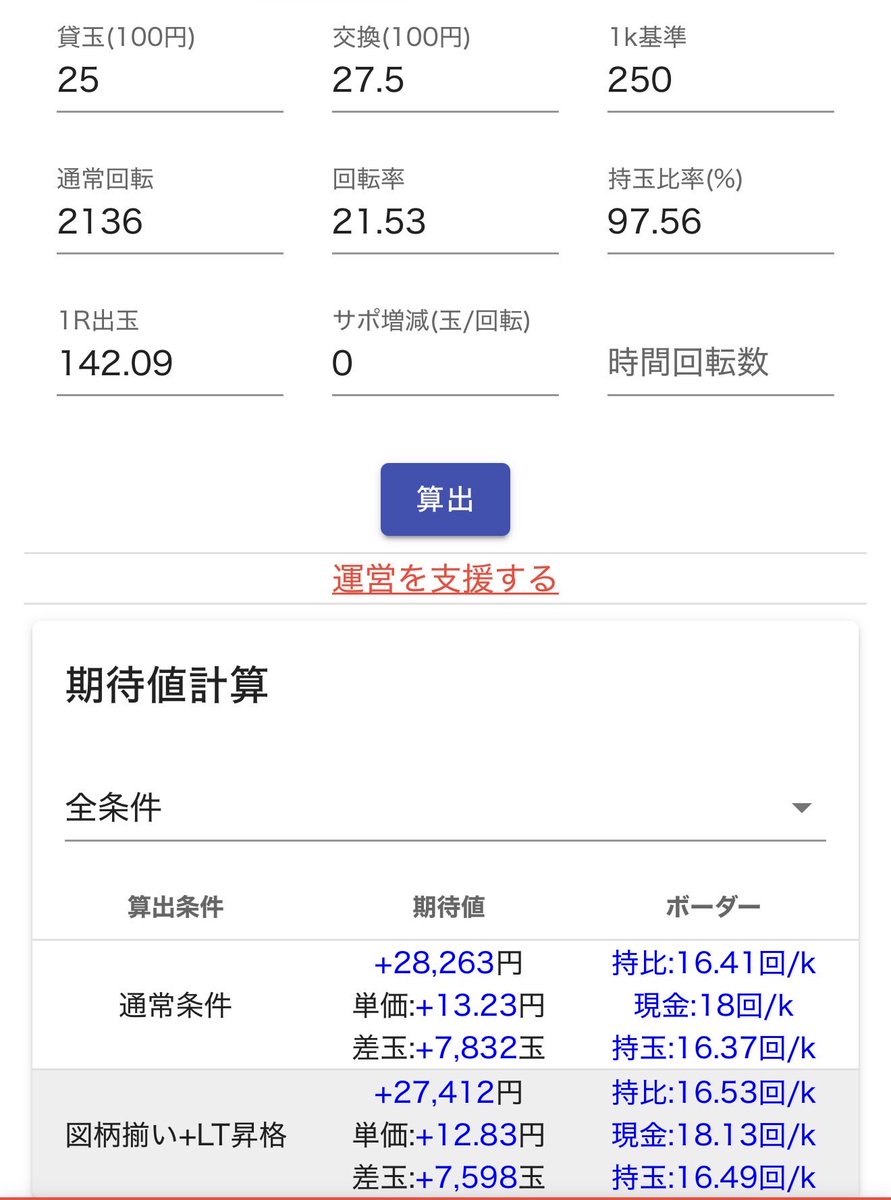Image resolution: width=891 pixels, height=1200 pixels.
Task: Click the 持玉:16.49回/k border value
Action: pos(713,1177)
